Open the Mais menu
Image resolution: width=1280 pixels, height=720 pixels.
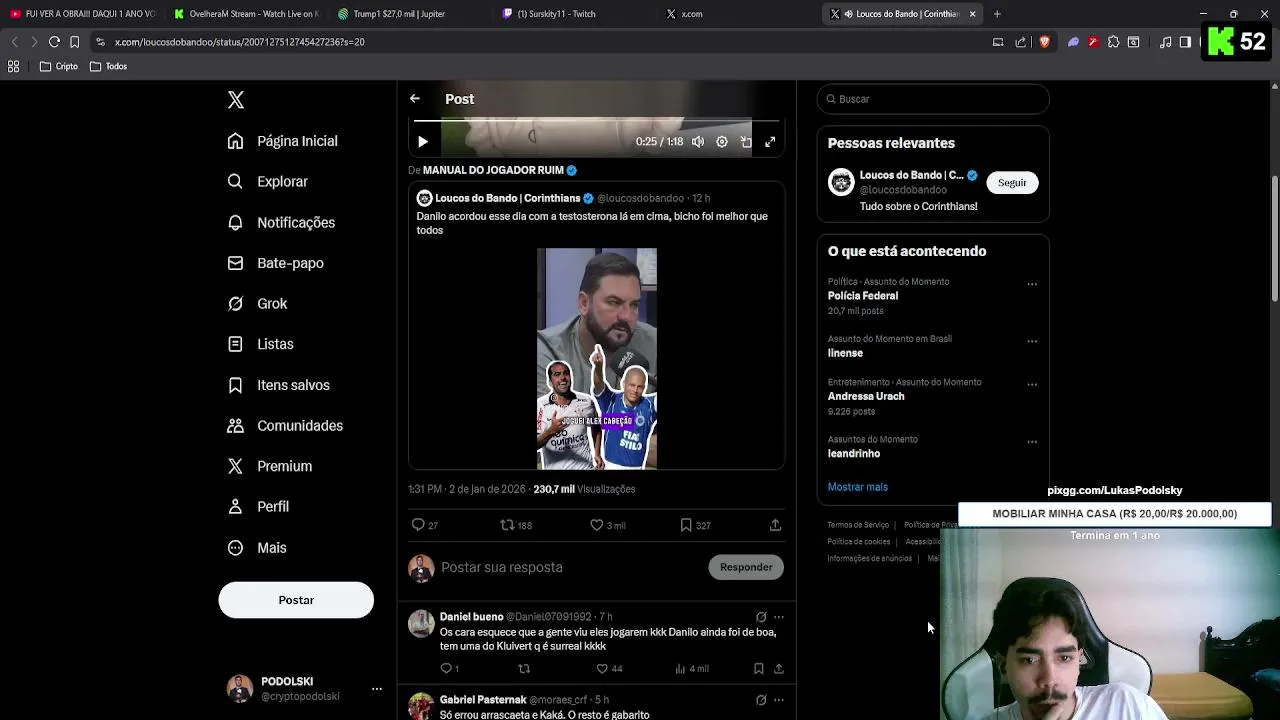click(x=257, y=548)
